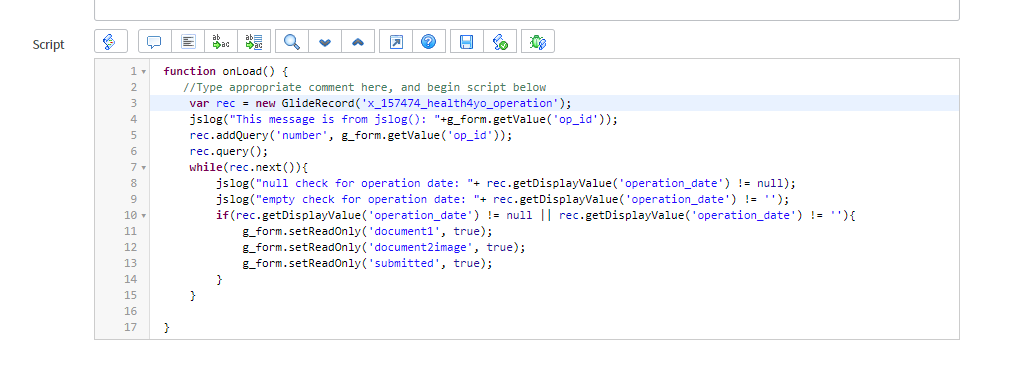The image size is (1014, 365).
Task: Click line number 16 in the gutter
Action: [x=131, y=311]
